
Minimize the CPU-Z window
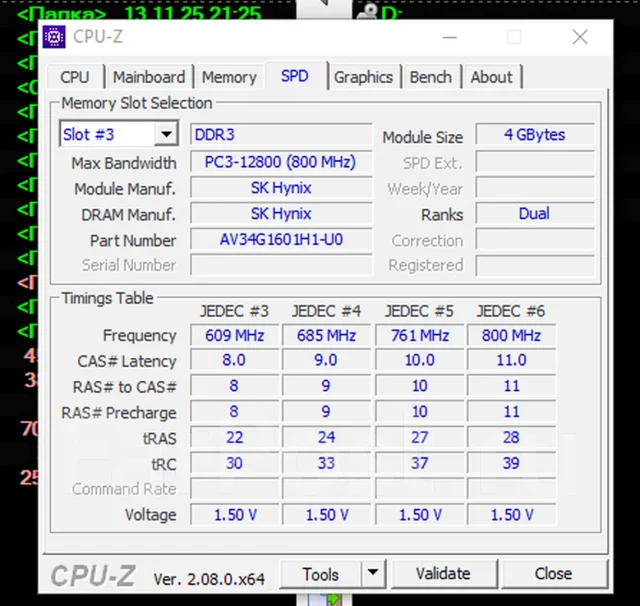tap(450, 38)
